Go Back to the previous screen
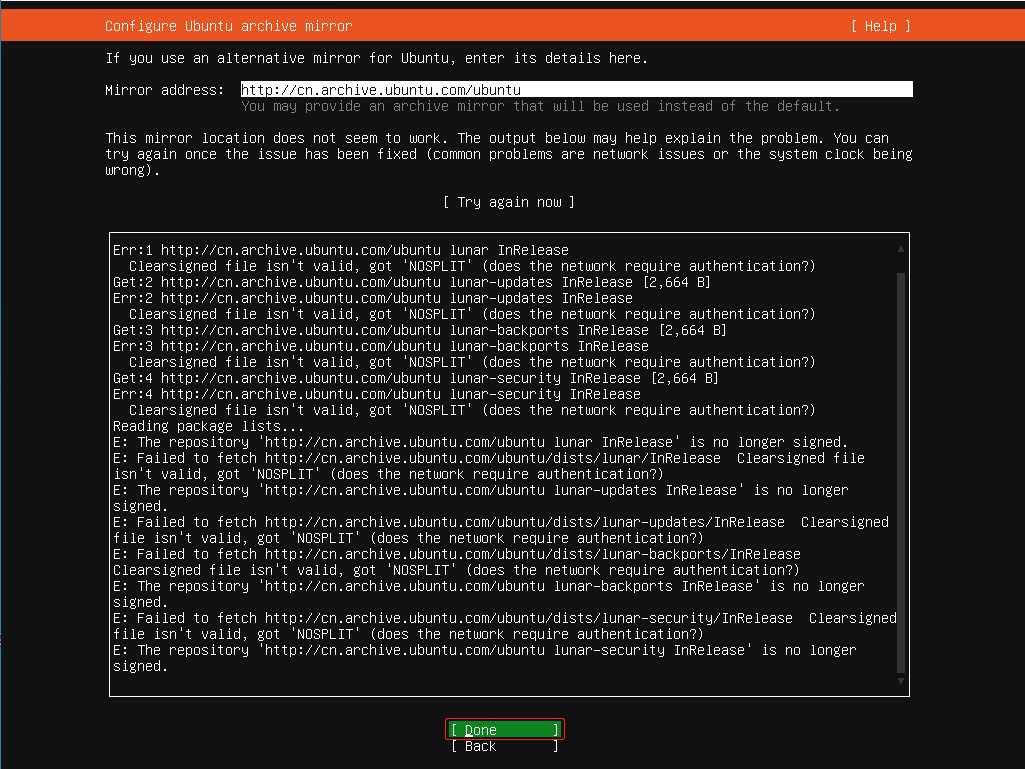The height and width of the screenshot is (769, 1025). pos(505,746)
